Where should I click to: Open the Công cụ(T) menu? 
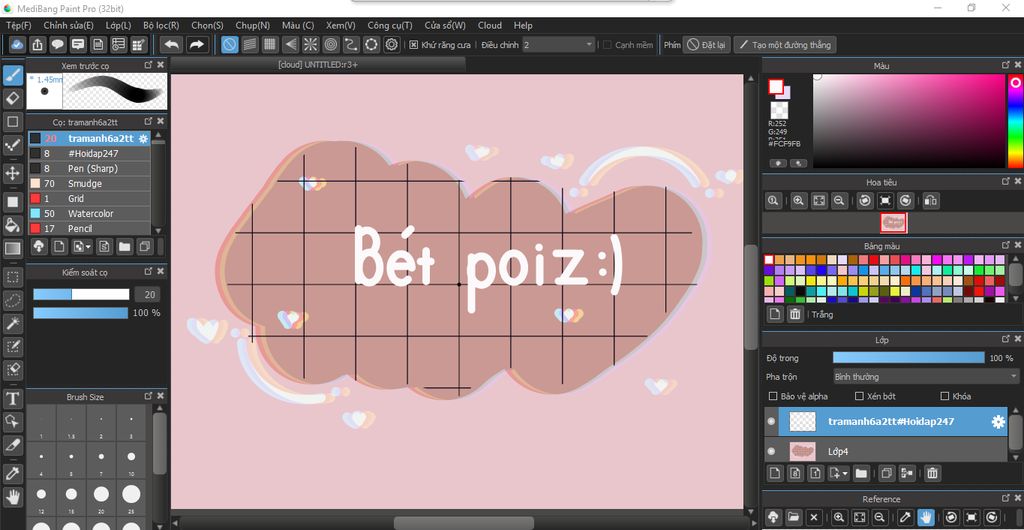(390, 25)
